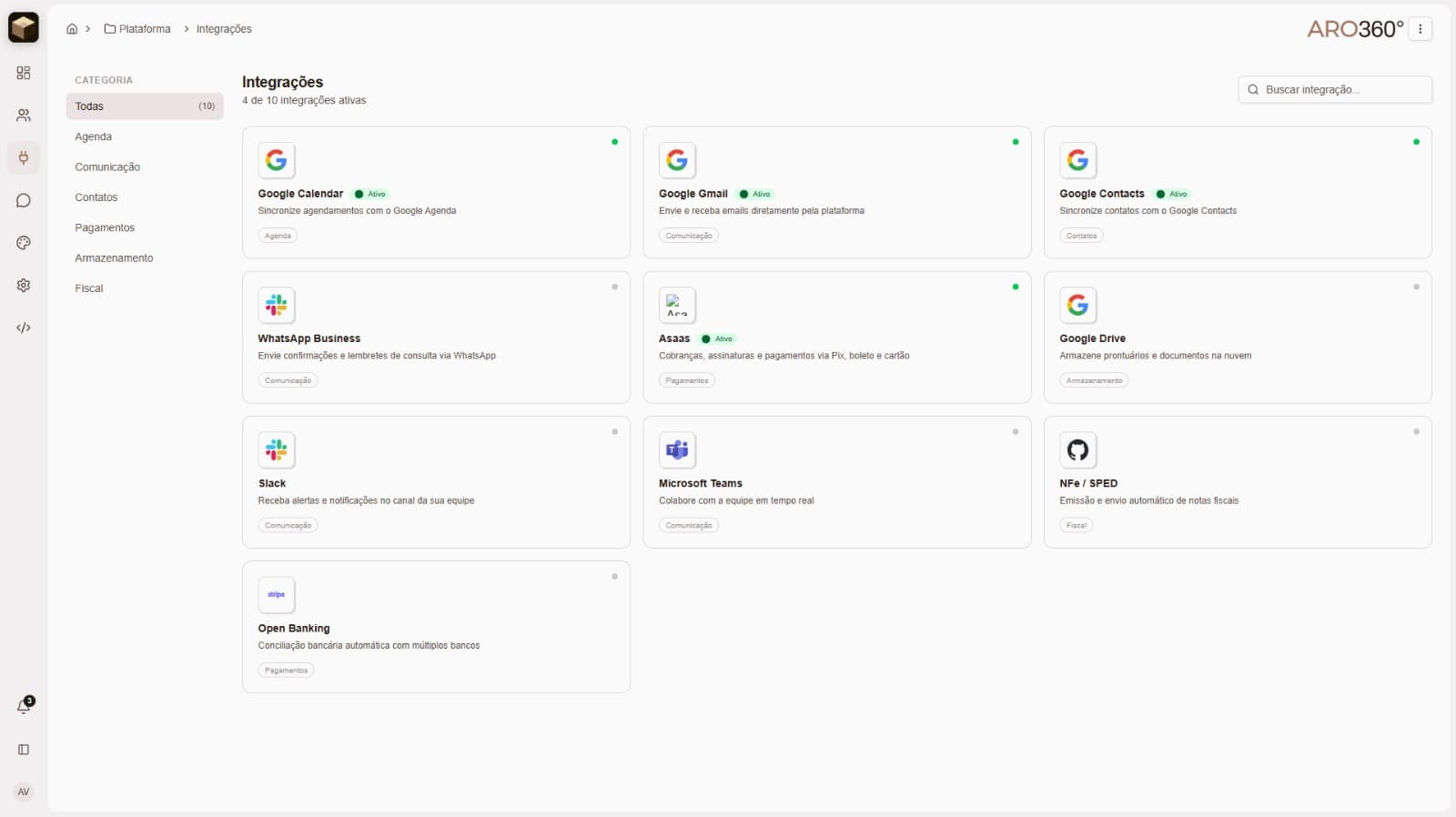This screenshot has height=817, width=1456.
Task: Select the Todas category filter
Action: click(x=145, y=106)
